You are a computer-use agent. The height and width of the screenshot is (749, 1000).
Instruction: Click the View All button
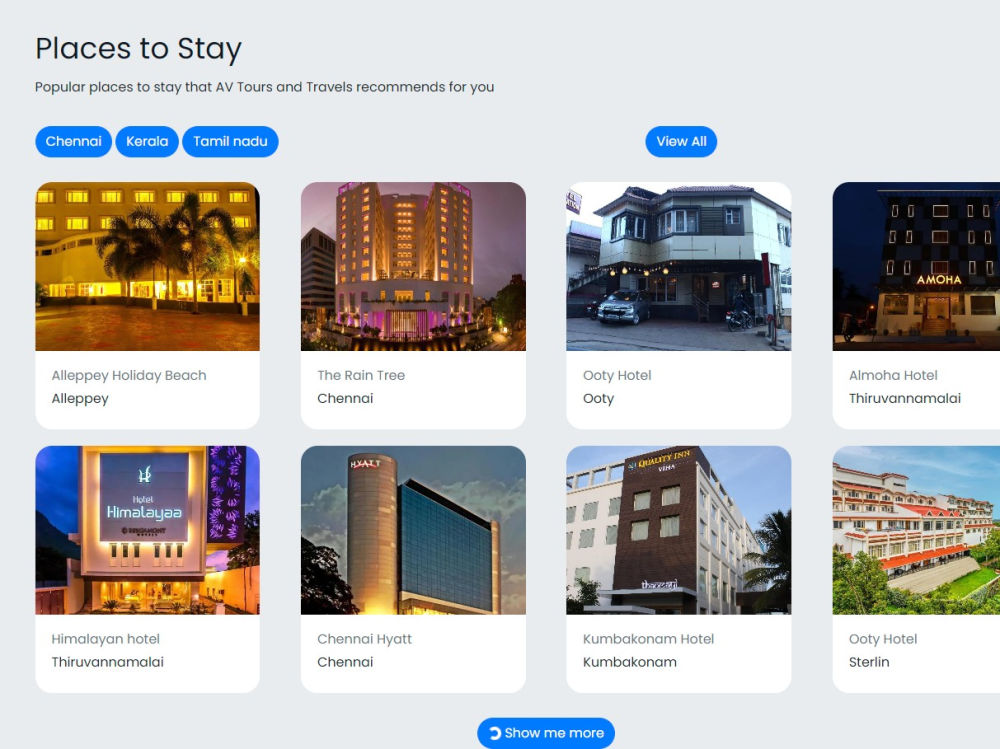coord(681,141)
